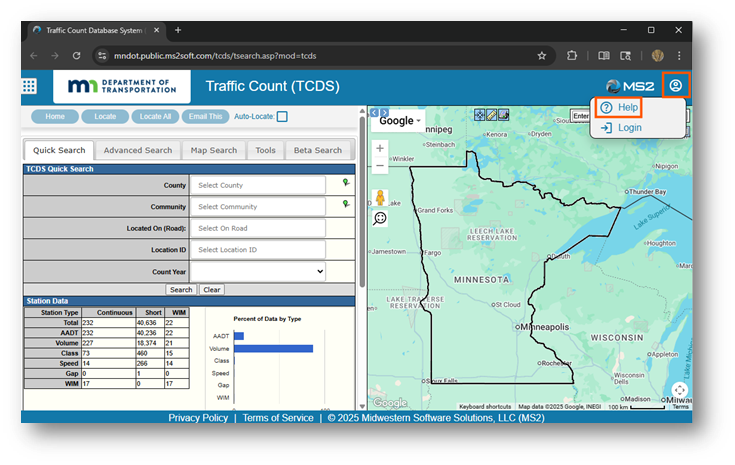
Task: Toggle the Auto-Locate checkbox
Action: tap(282, 117)
